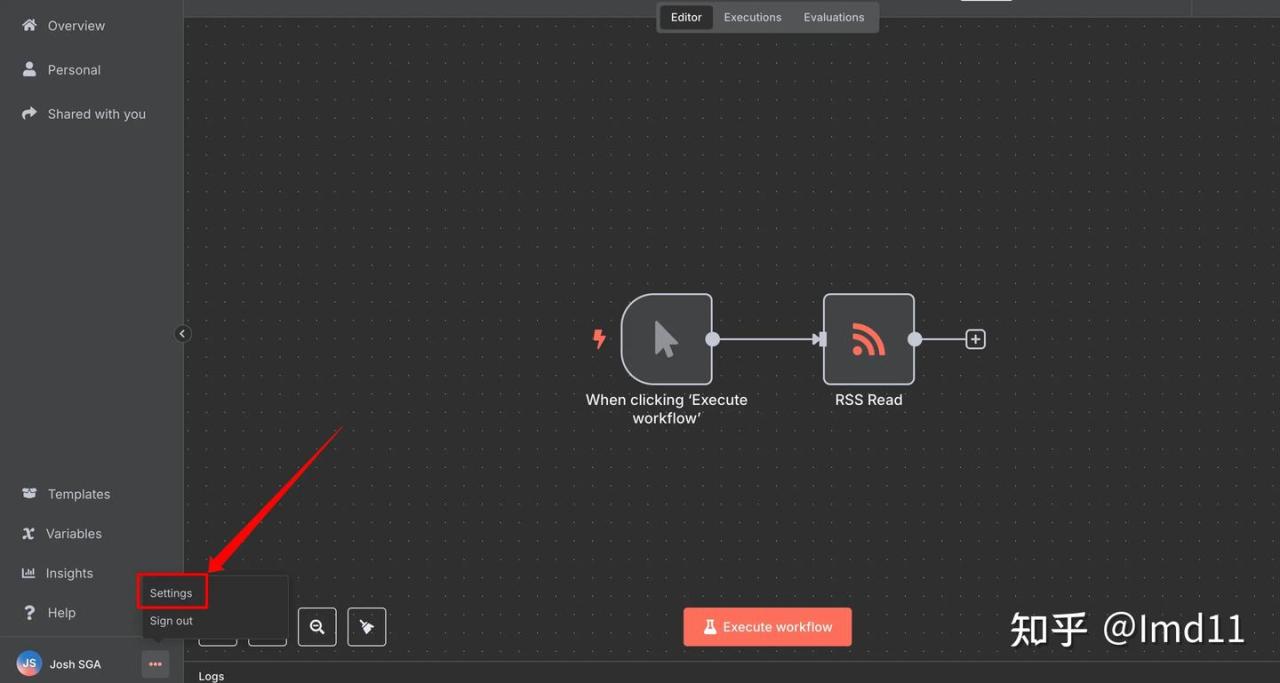The image size is (1280, 683).
Task: Open the Templates page
Action: pyautogui.click(x=78, y=494)
